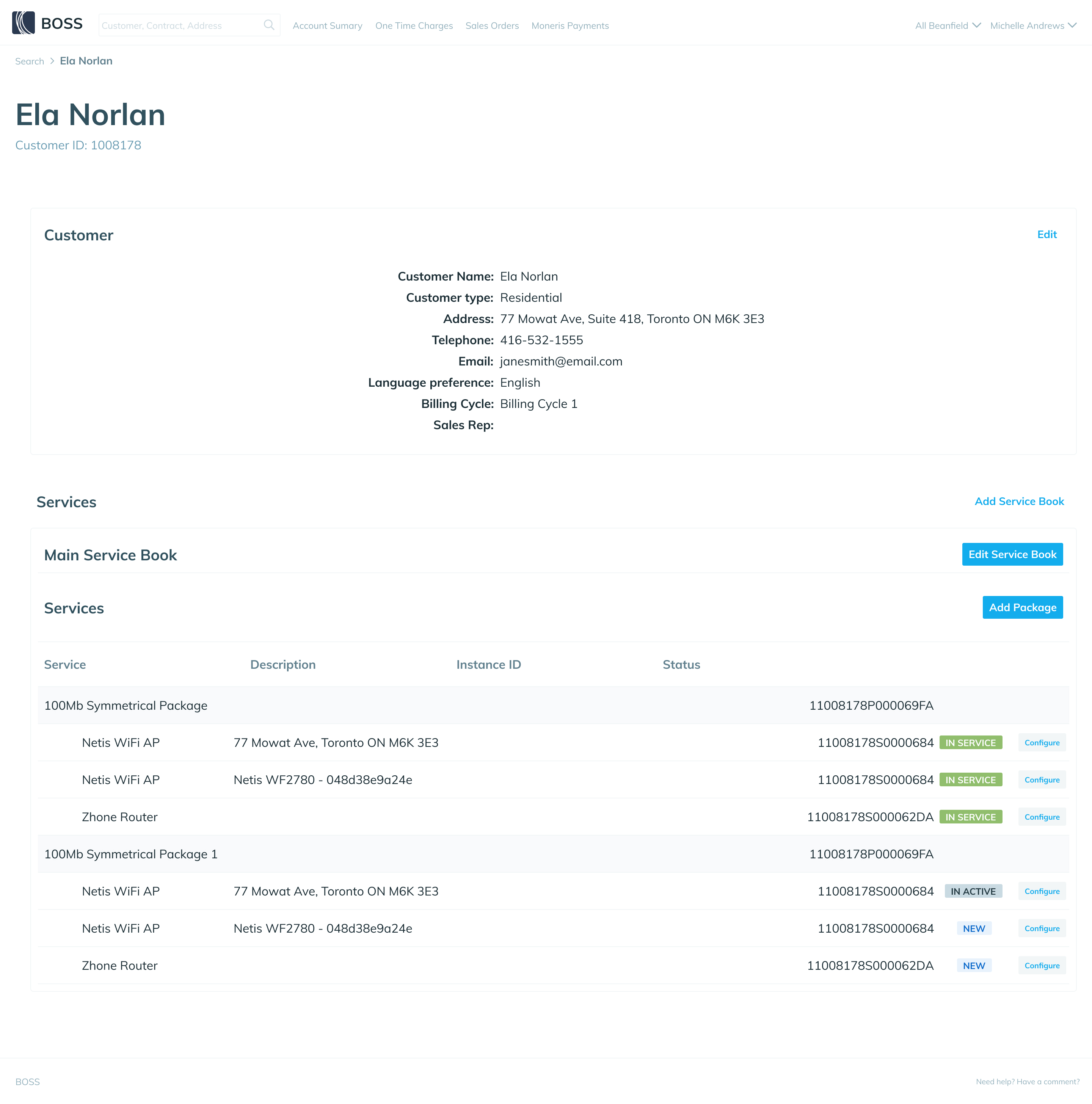Click Need help? Have a comment? link
1092x1104 pixels.
pos(1028,1082)
